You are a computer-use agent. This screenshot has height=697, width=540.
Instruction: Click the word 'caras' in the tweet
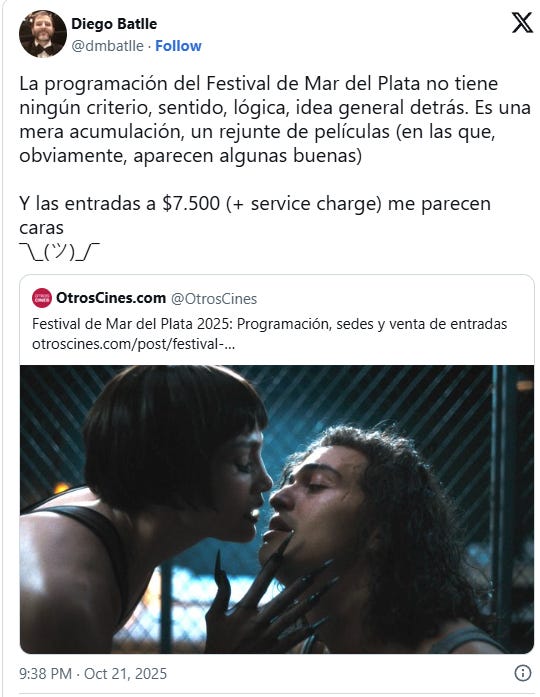41,228
